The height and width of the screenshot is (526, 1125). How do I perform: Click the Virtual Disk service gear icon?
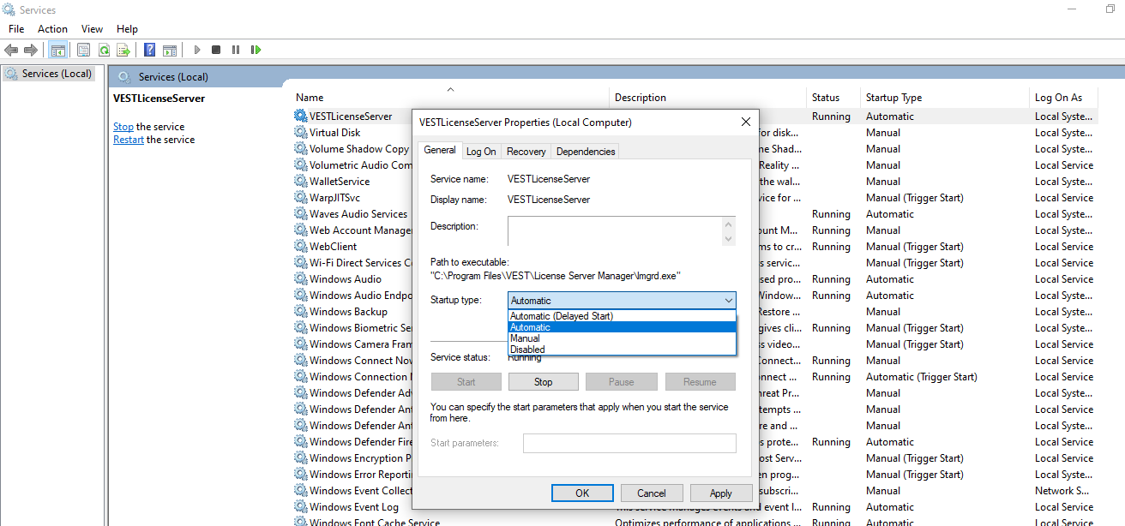(x=301, y=132)
